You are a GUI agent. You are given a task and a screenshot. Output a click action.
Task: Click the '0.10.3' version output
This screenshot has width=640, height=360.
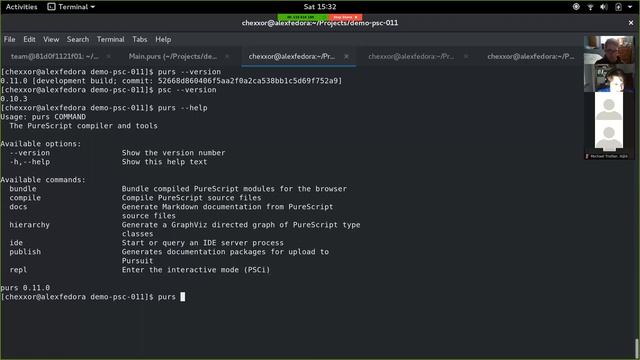coord(14,99)
